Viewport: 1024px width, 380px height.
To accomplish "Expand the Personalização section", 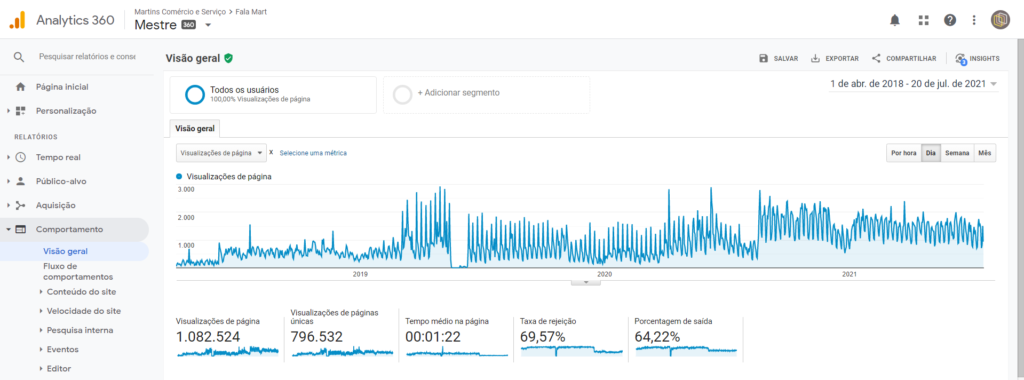I will coord(8,111).
